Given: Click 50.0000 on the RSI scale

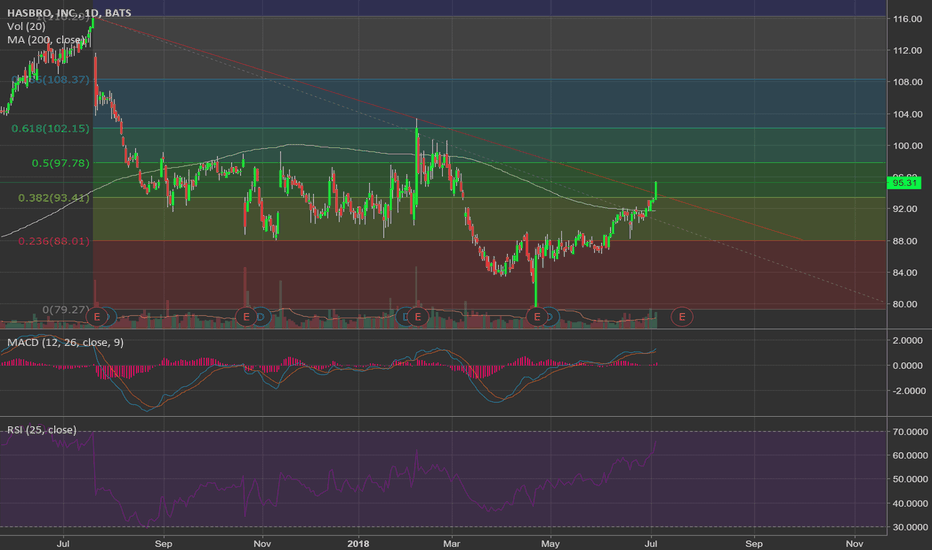Looking at the screenshot, I should 910,479.
